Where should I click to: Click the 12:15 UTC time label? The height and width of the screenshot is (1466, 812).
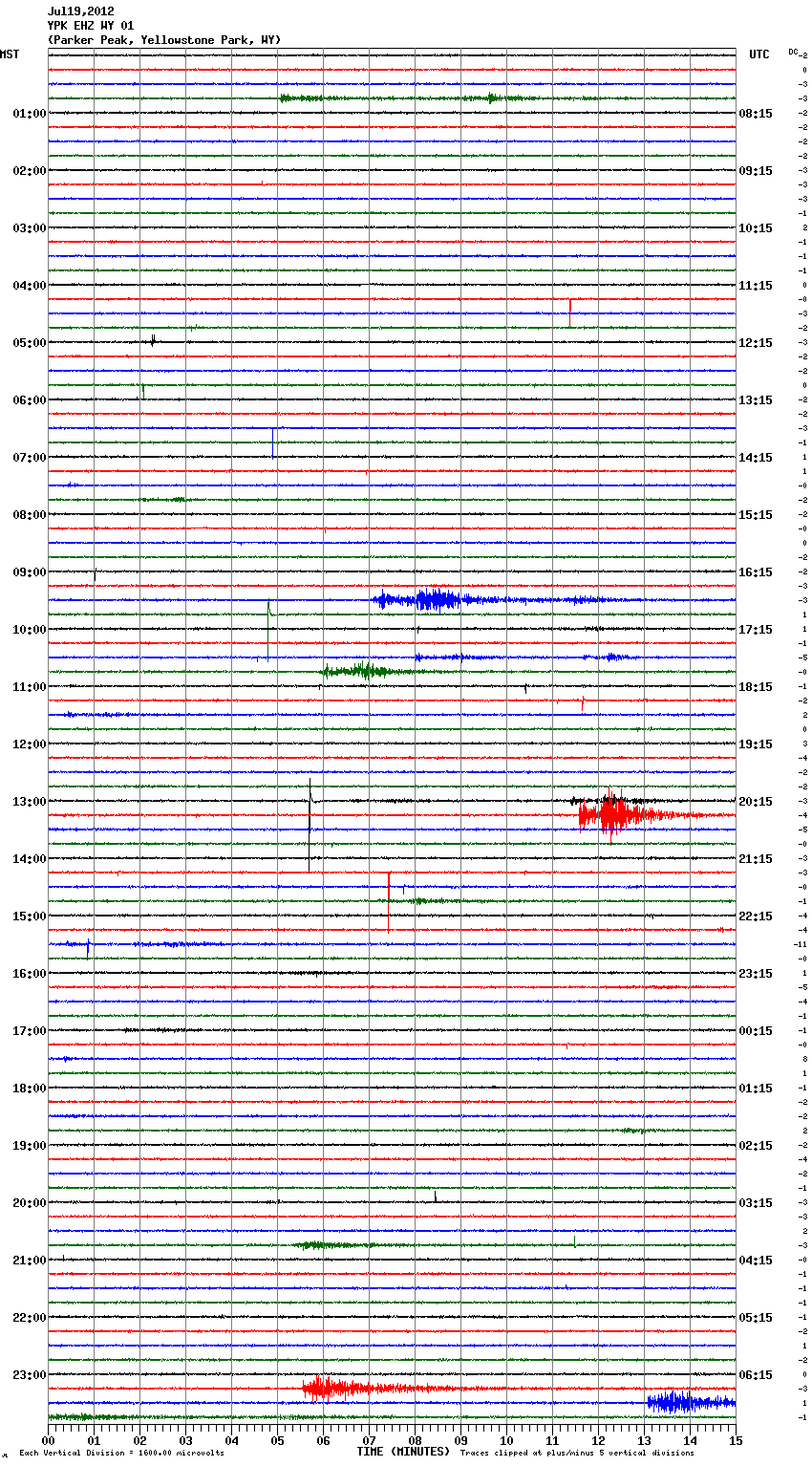756,343
